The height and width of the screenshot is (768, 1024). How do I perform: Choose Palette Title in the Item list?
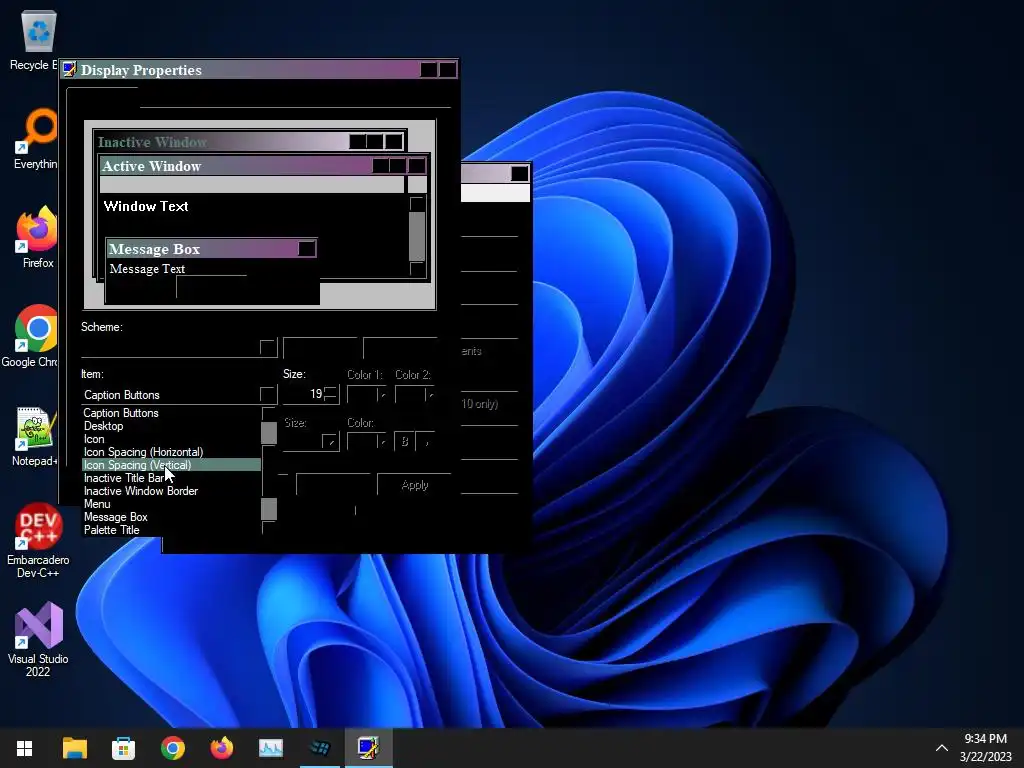171,530
